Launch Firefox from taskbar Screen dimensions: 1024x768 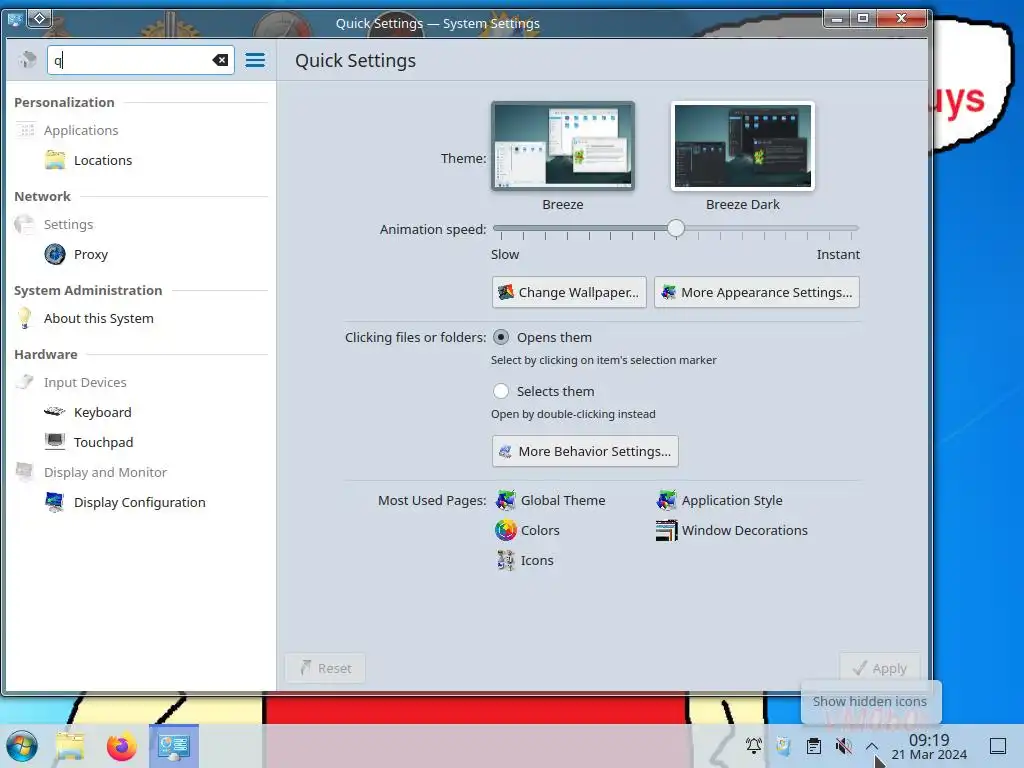click(x=121, y=746)
